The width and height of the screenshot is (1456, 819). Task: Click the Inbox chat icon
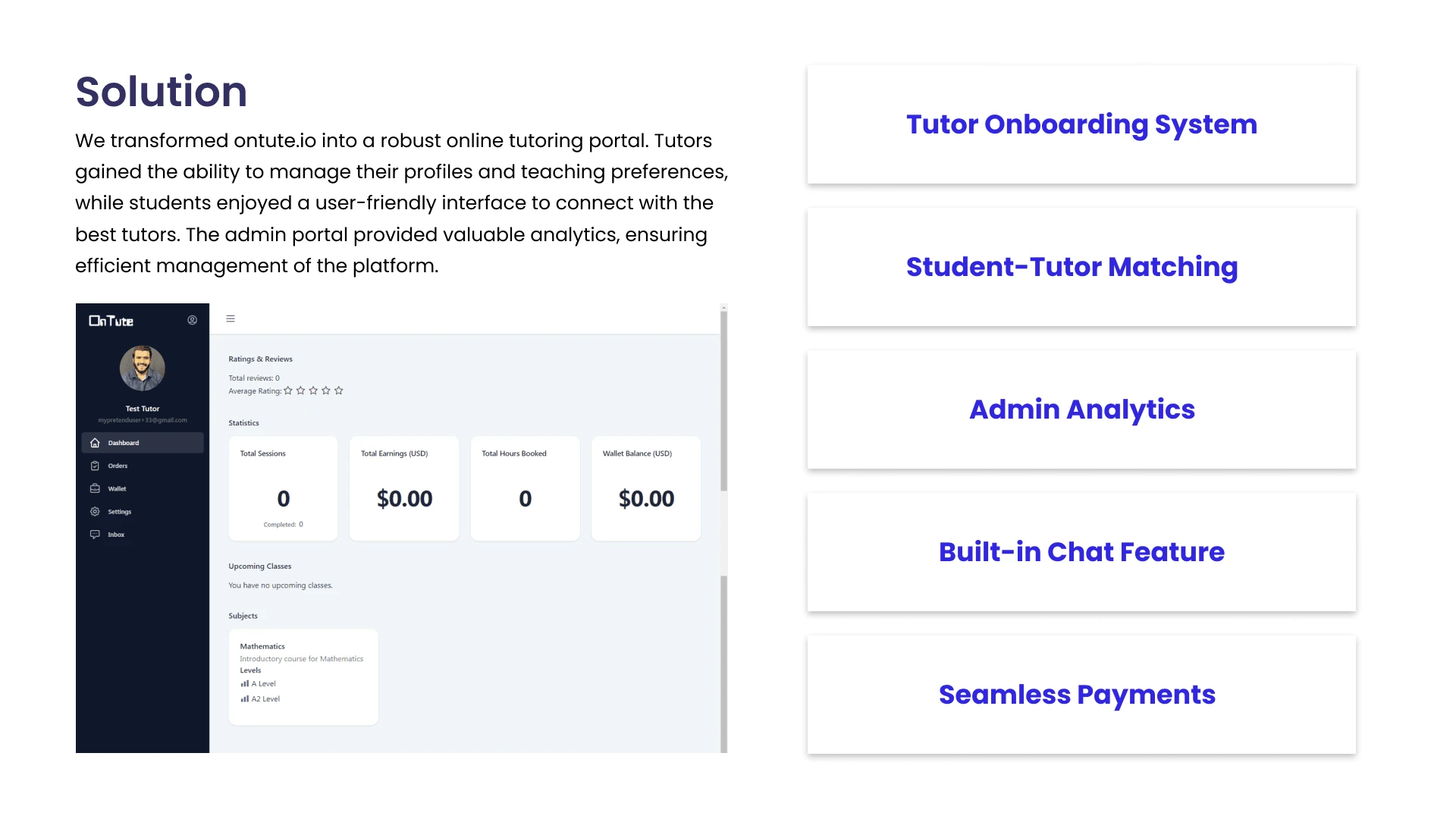[95, 535]
